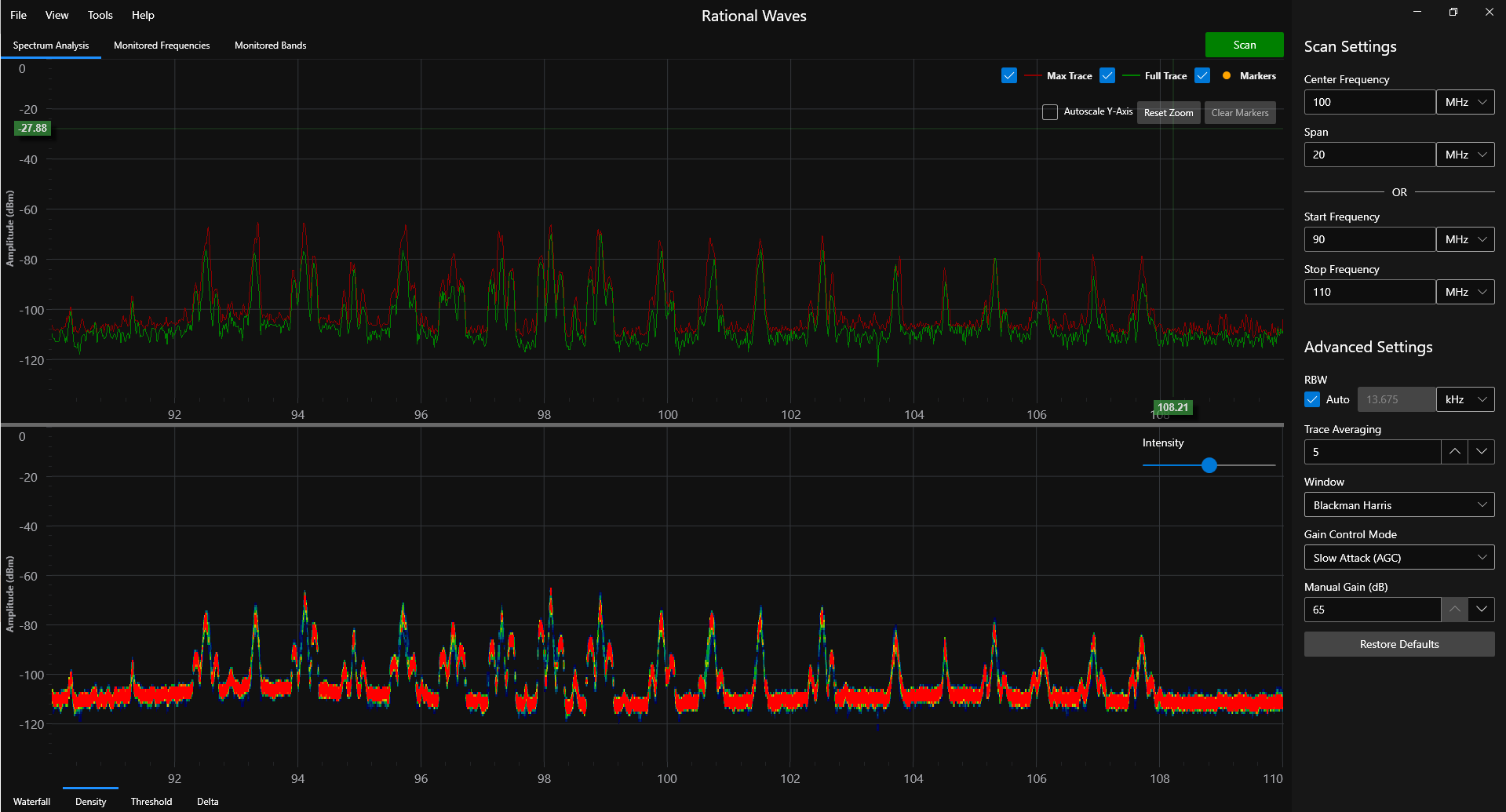Select the Threshold tab at the bottom

[151, 801]
